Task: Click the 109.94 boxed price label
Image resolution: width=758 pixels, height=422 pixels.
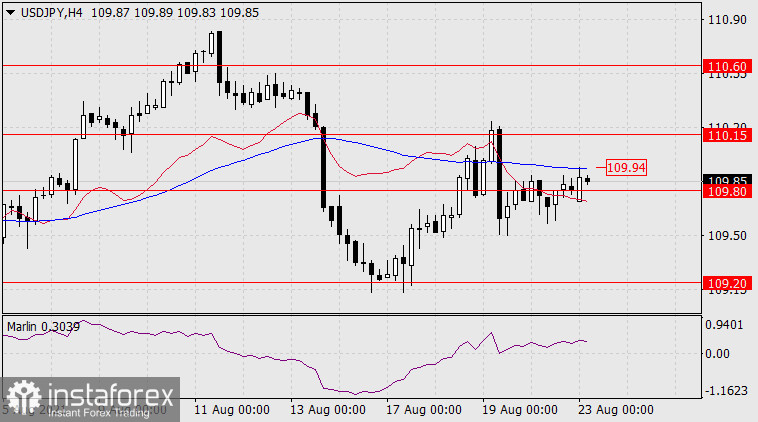Action: 626,168
